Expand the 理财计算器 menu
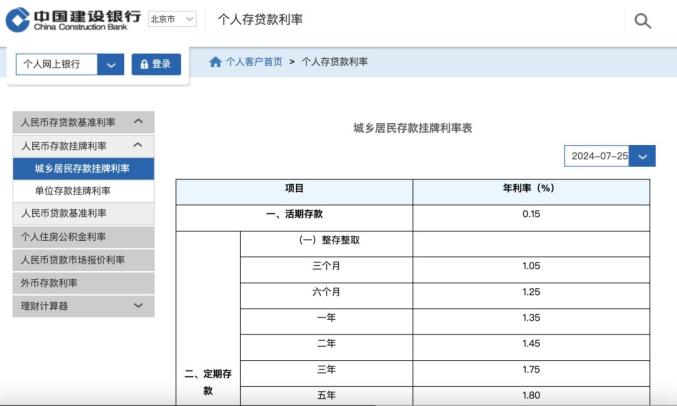Screen dimensions: 677x406 click(x=138, y=306)
